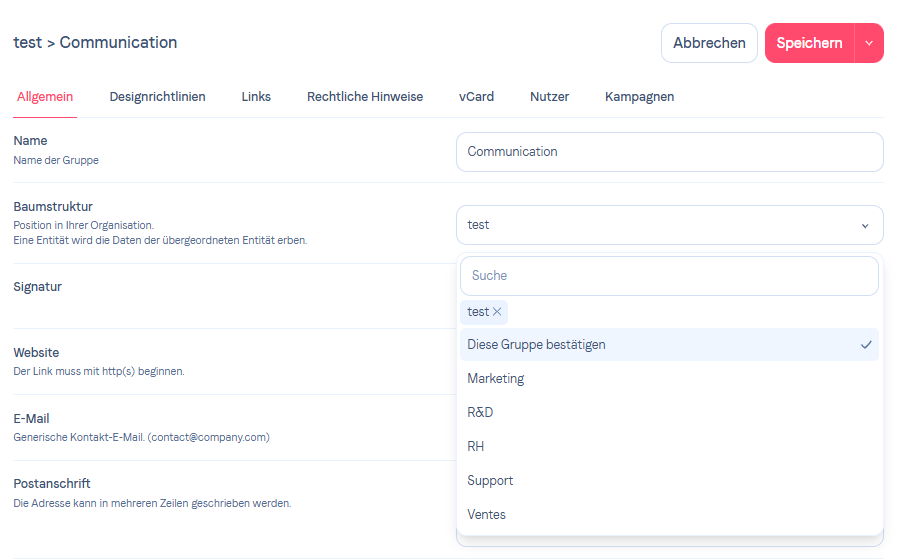Open the Kampagnen tab
This screenshot has width=917, height=559.
[x=639, y=97]
